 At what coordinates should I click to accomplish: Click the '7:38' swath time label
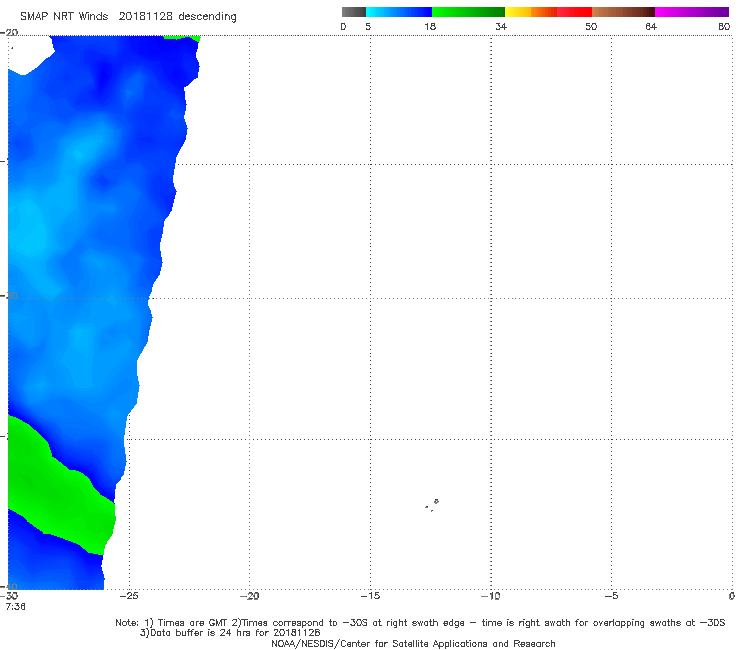[16, 607]
